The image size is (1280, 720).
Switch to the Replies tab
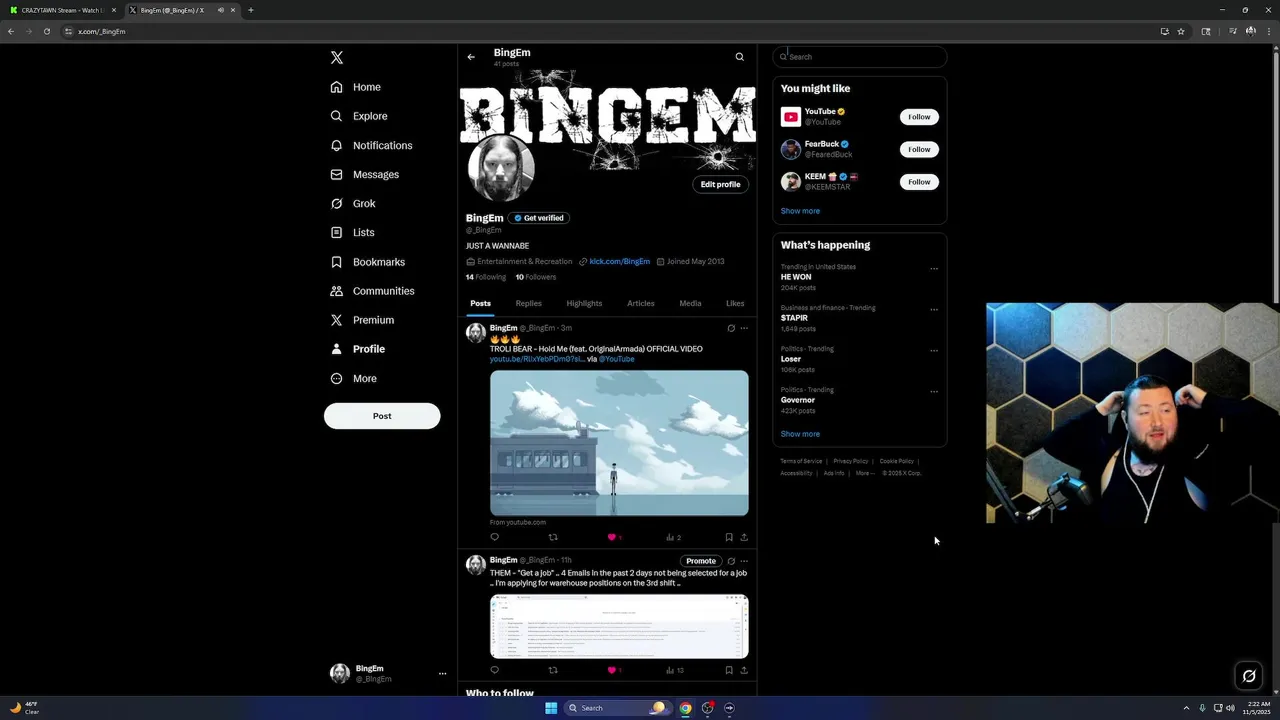(529, 303)
